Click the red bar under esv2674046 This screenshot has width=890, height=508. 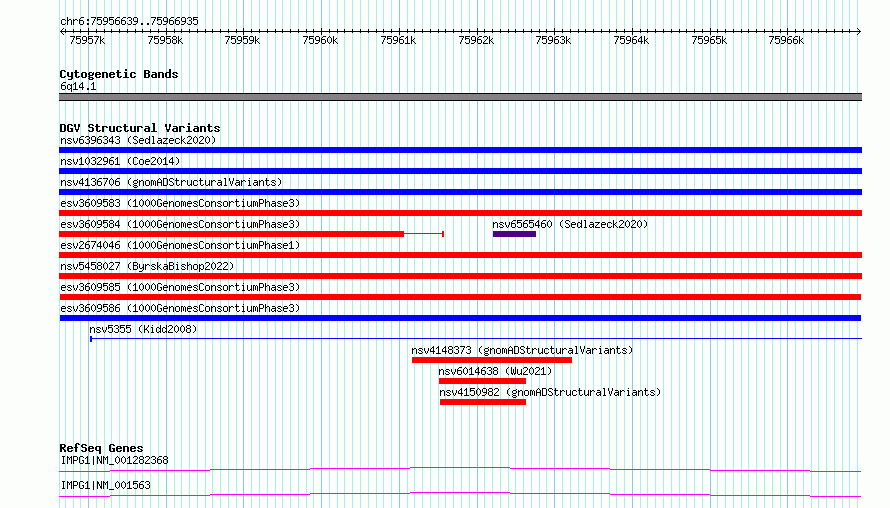click(x=460, y=255)
